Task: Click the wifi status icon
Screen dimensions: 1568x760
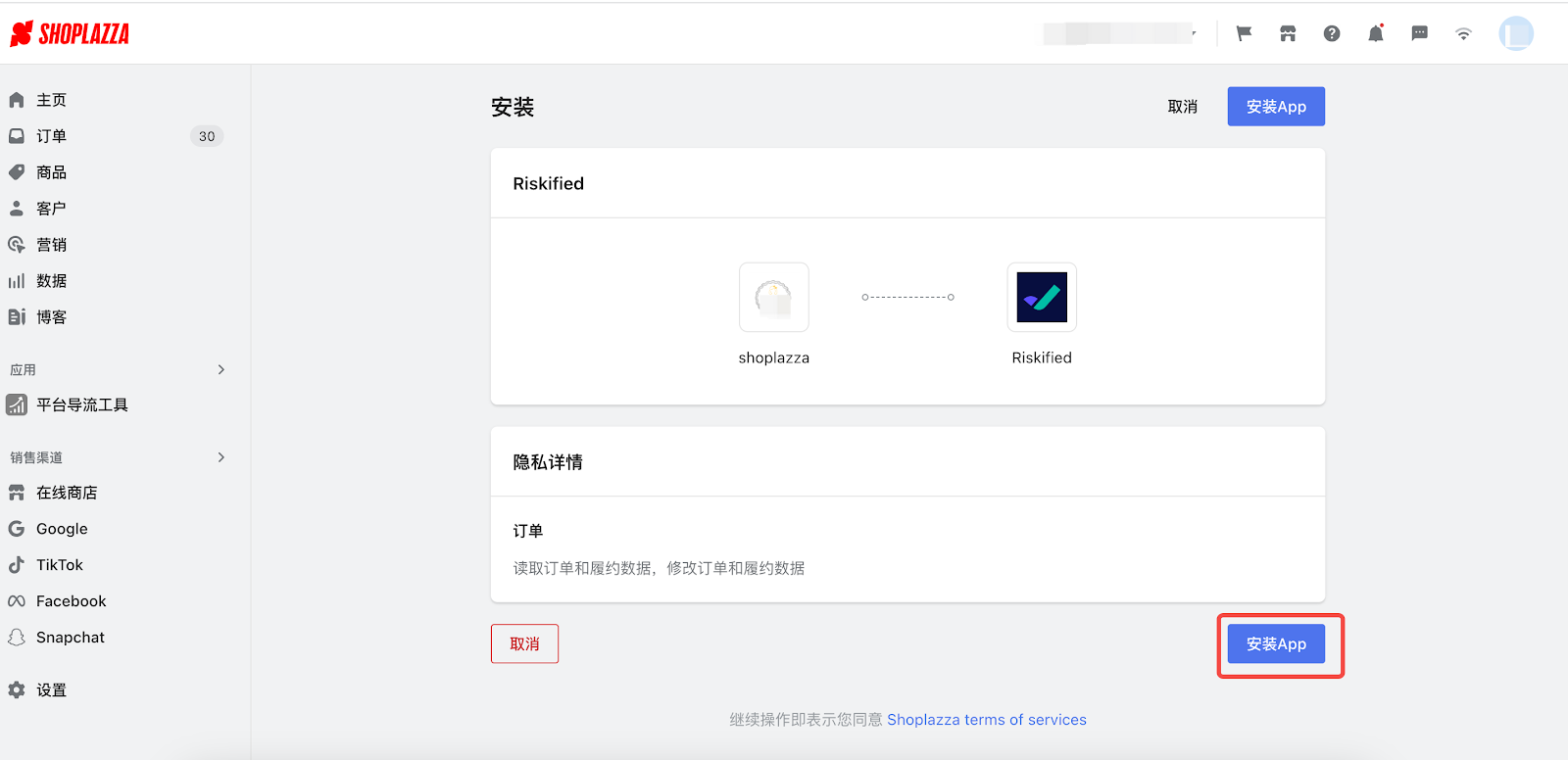Action: click(1463, 33)
